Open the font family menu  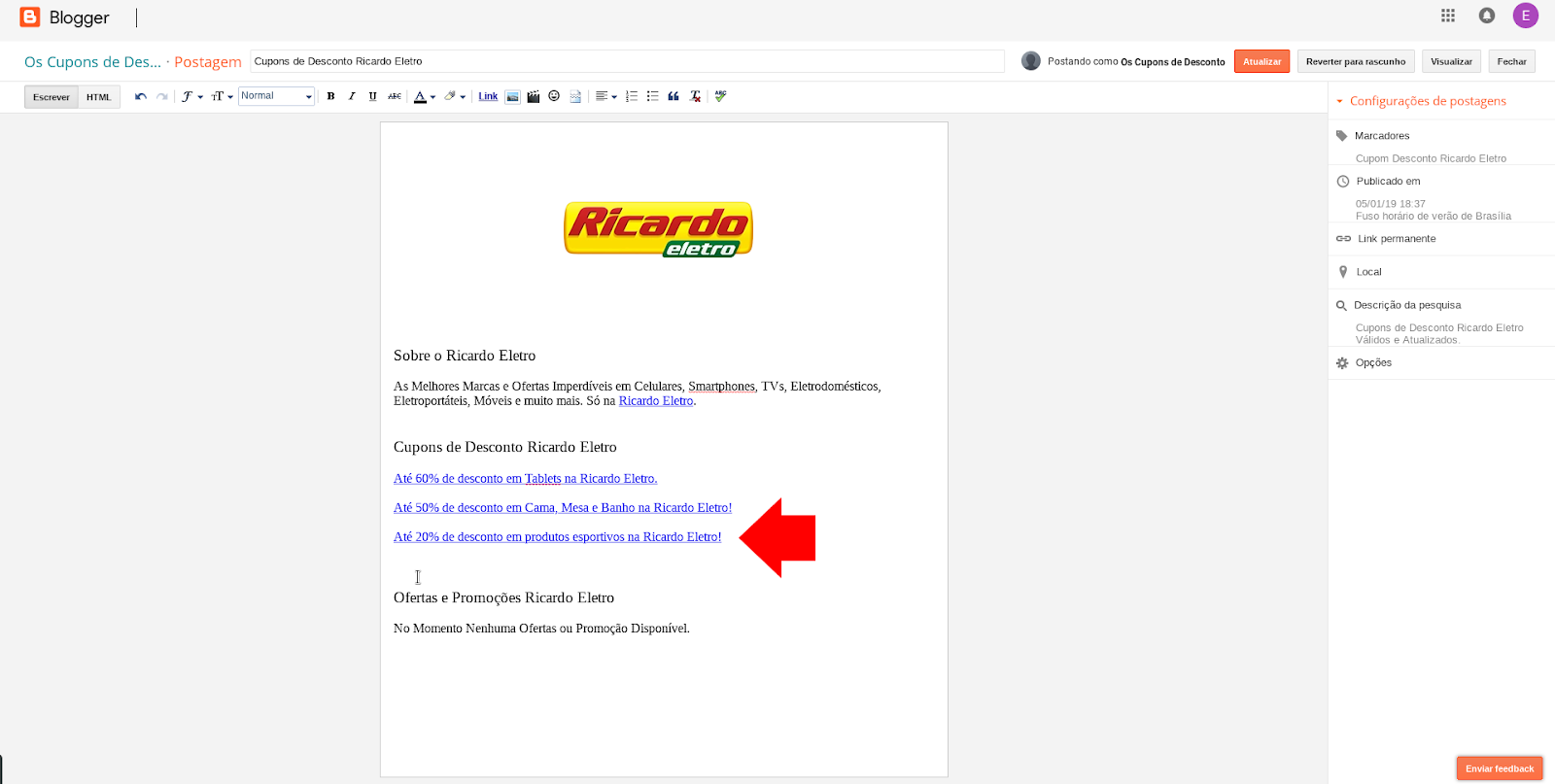tap(191, 96)
